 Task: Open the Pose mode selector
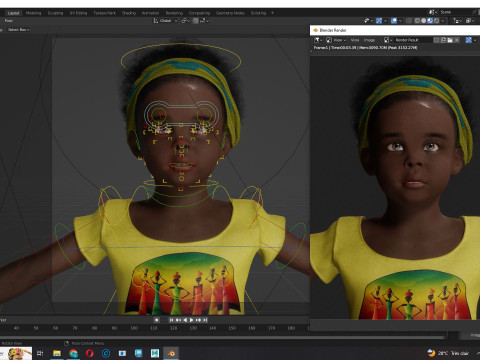pos(8,21)
